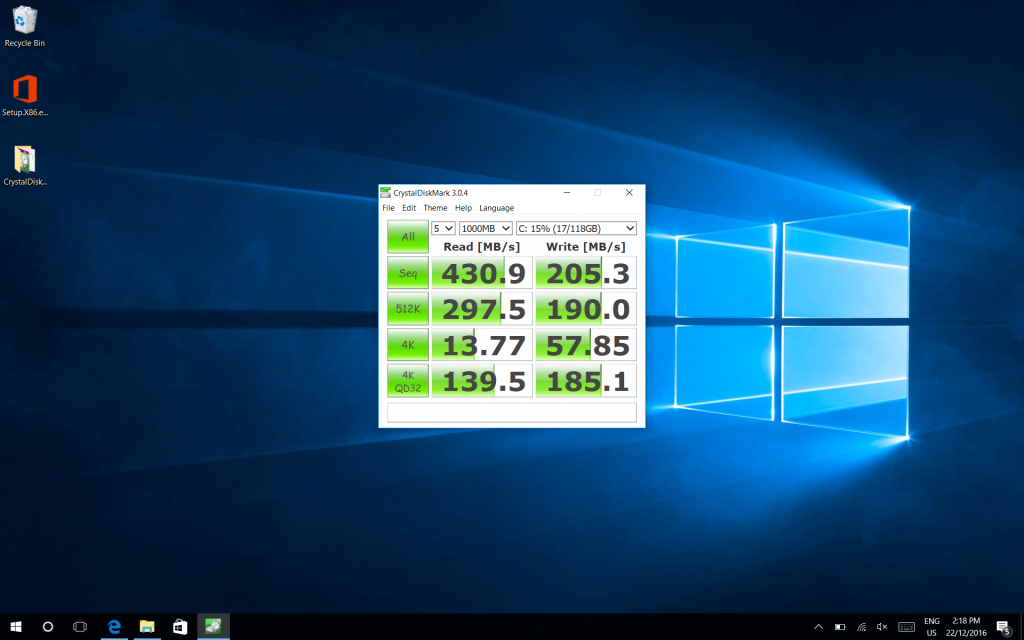
Task: Click the CrystalDiskMark title bar app icon
Action: pyautogui.click(x=385, y=193)
